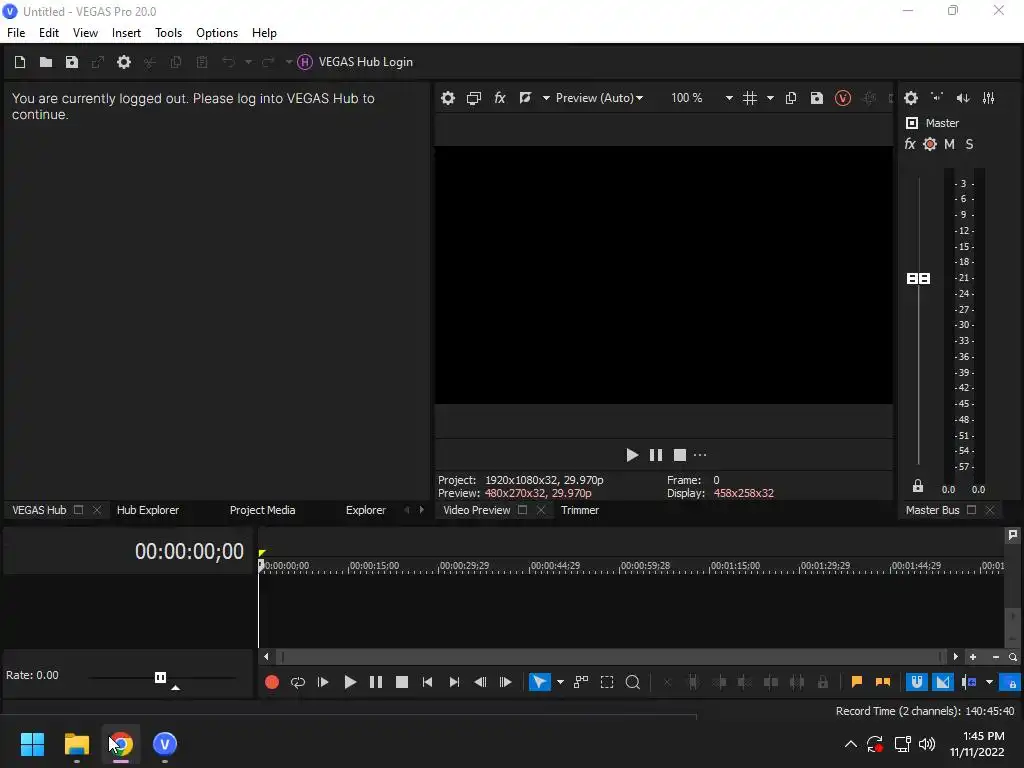Click Go to End transport button
Screen dimensions: 1024x768
coord(454,682)
